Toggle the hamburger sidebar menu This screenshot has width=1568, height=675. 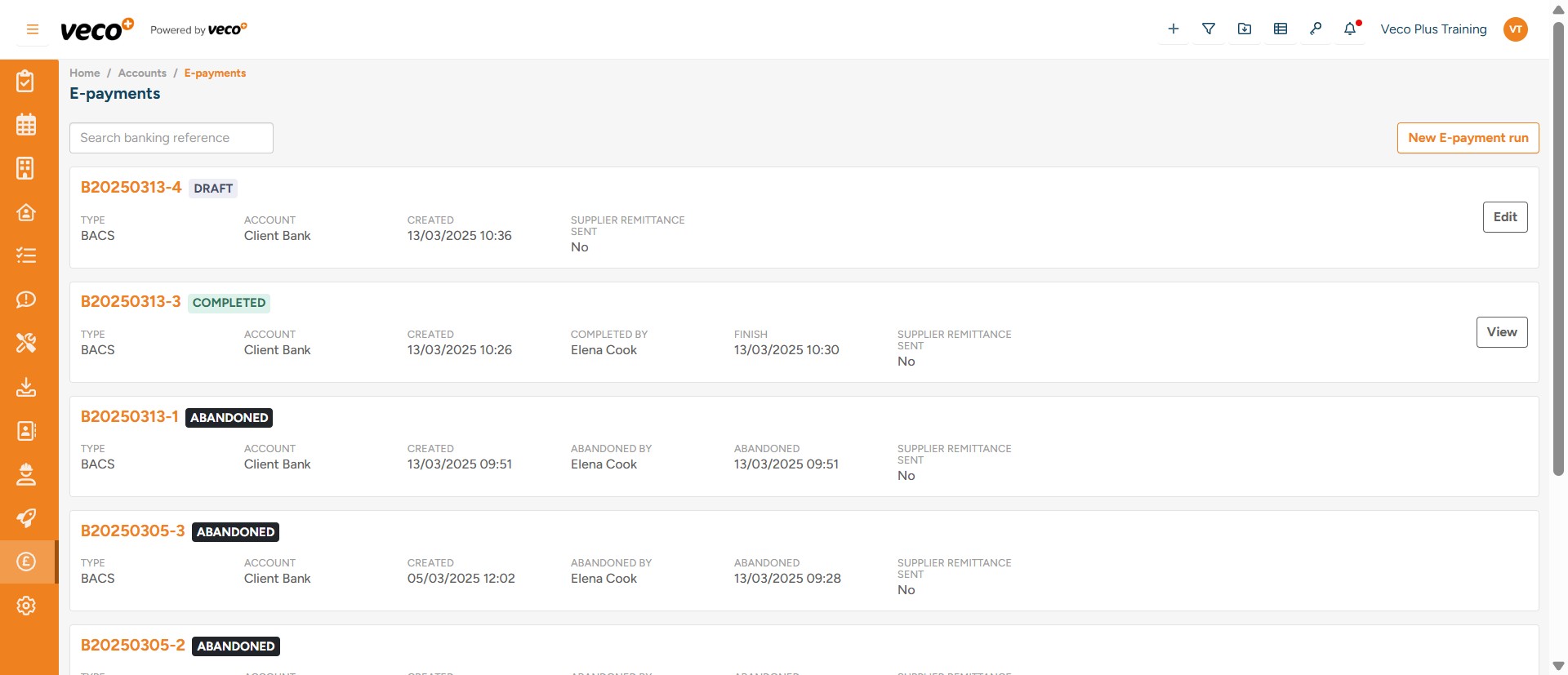(x=33, y=29)
